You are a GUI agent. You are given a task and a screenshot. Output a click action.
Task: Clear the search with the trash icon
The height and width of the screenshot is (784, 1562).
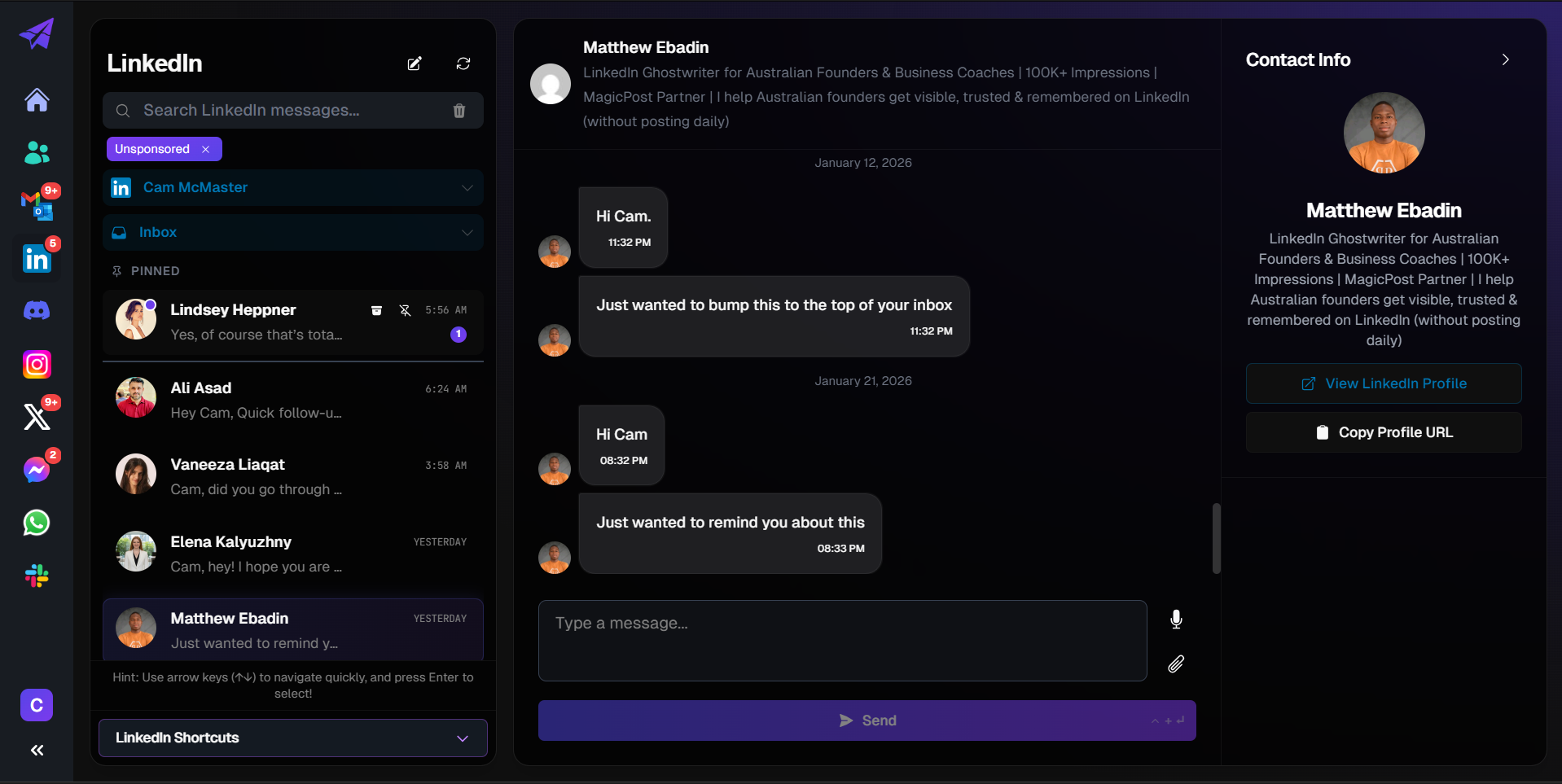click(459, 110)
